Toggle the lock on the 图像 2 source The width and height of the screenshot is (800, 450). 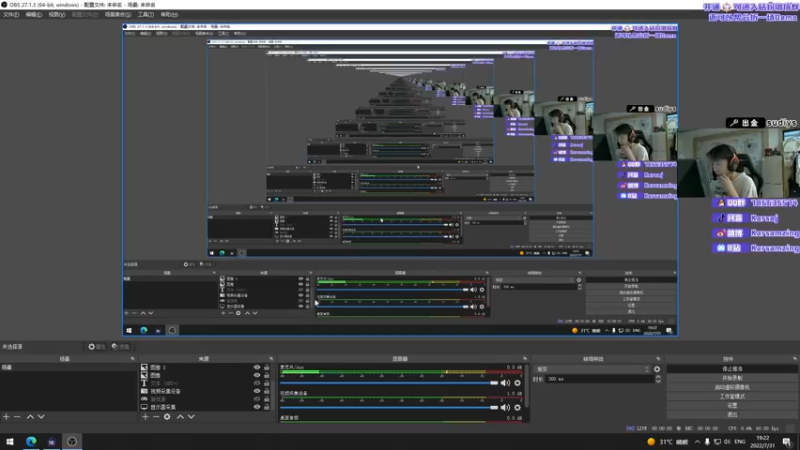coord(266,367)
